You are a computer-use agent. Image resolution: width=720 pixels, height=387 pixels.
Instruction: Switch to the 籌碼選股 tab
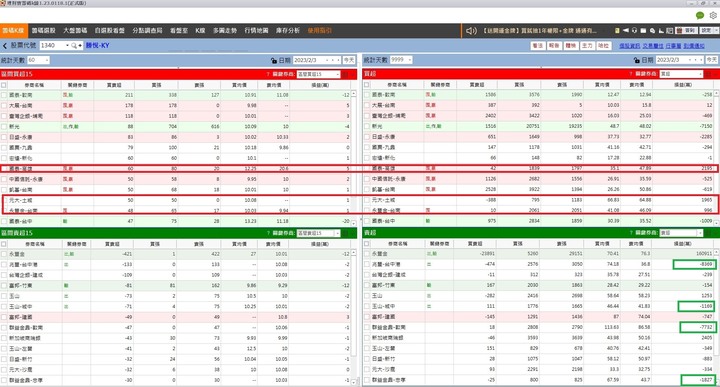pos(44,31)
